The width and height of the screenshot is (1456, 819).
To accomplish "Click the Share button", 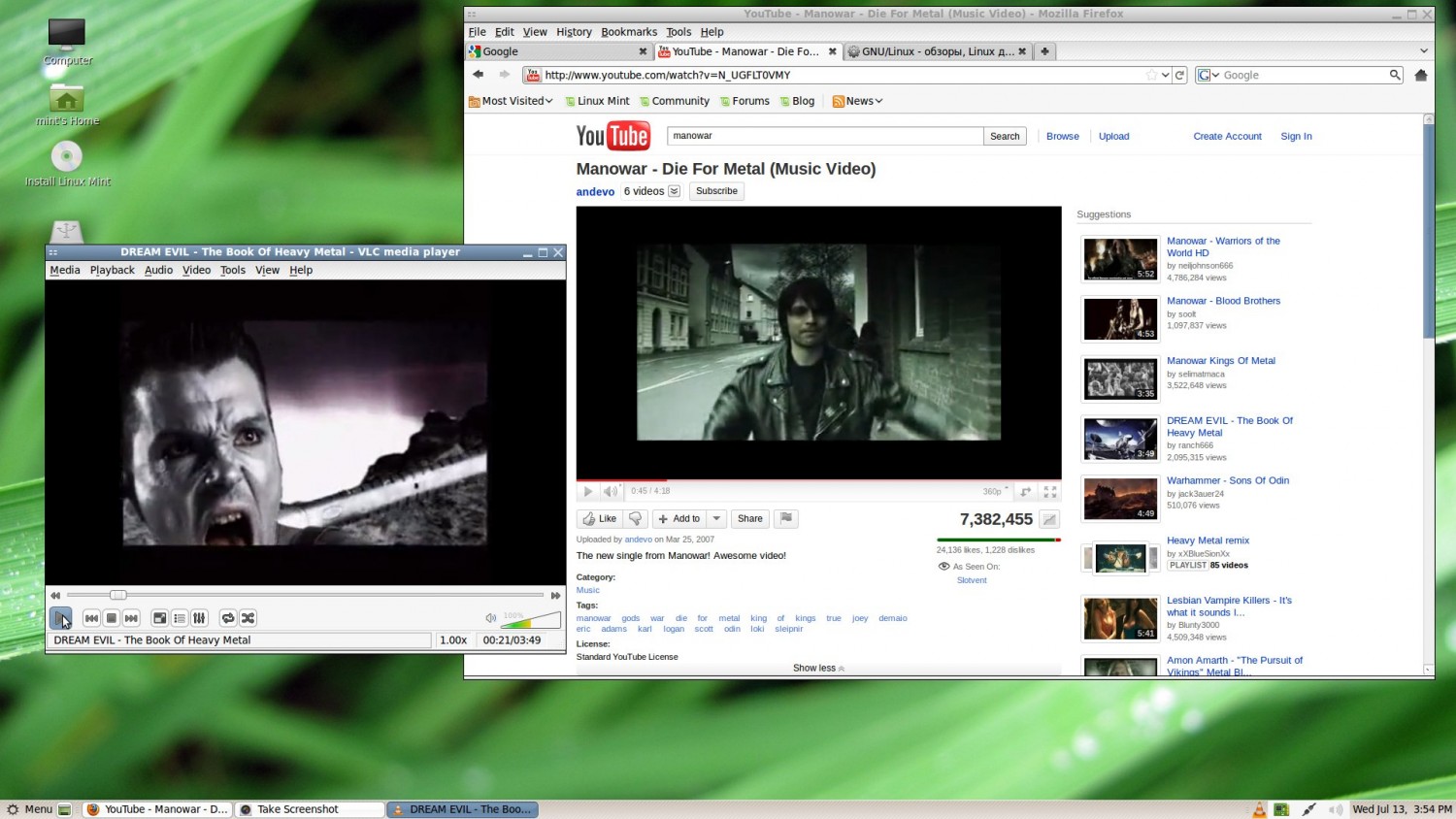I will click(749, 518).
